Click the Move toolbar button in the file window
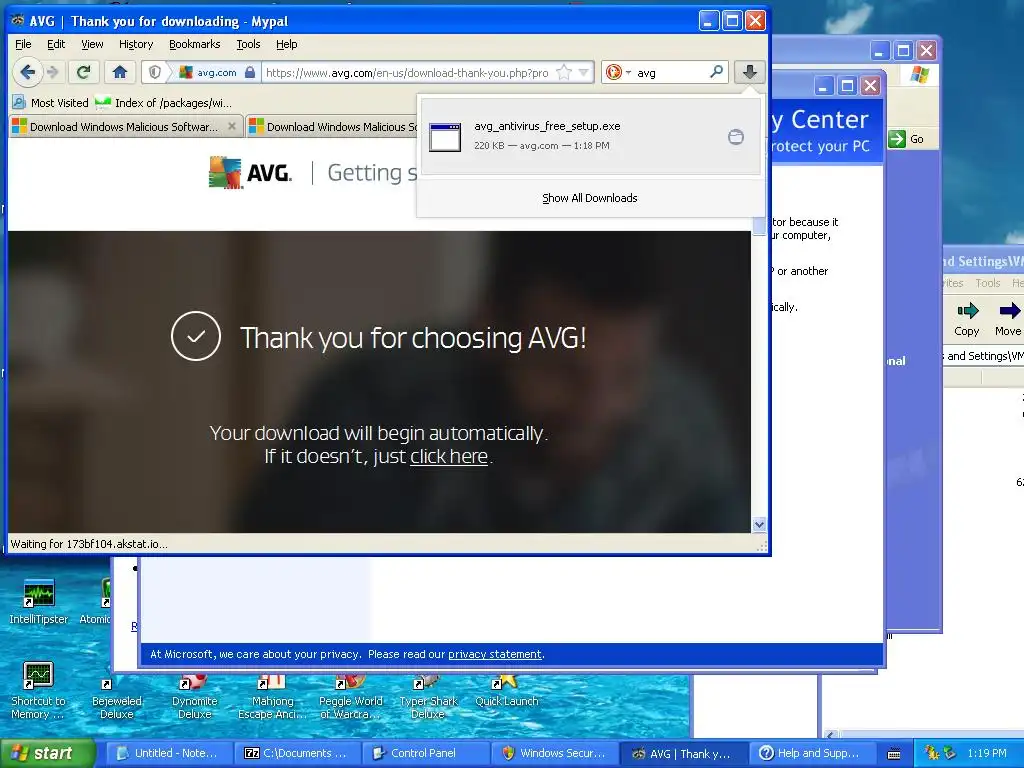1024x768 pixels. (x=1008, y=319)
